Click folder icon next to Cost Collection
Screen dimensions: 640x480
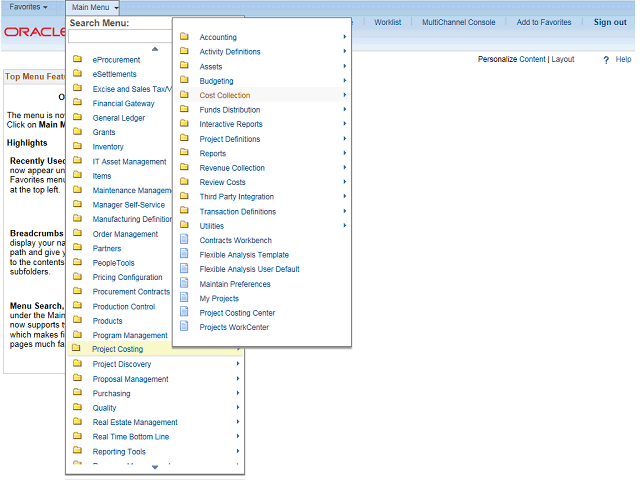[184, 94]
